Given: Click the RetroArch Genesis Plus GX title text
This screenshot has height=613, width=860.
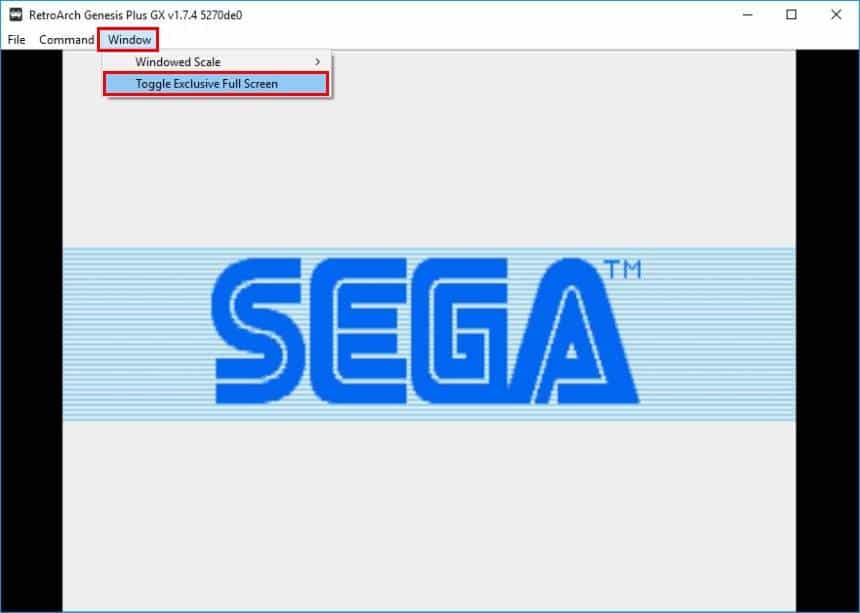Looking at the screenshot, I should (x=135, y=15).
